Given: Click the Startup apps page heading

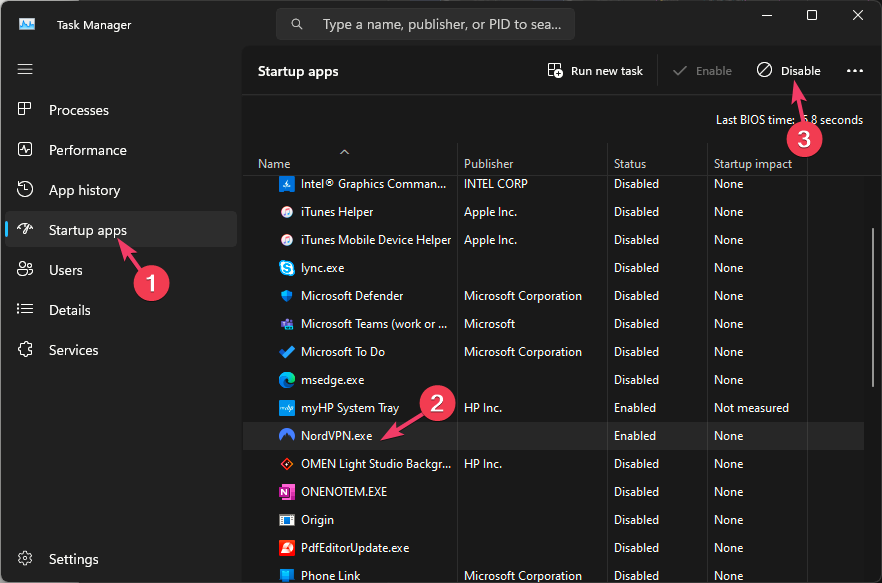Looking at the screenshot, I should click(x=298, y=71).
